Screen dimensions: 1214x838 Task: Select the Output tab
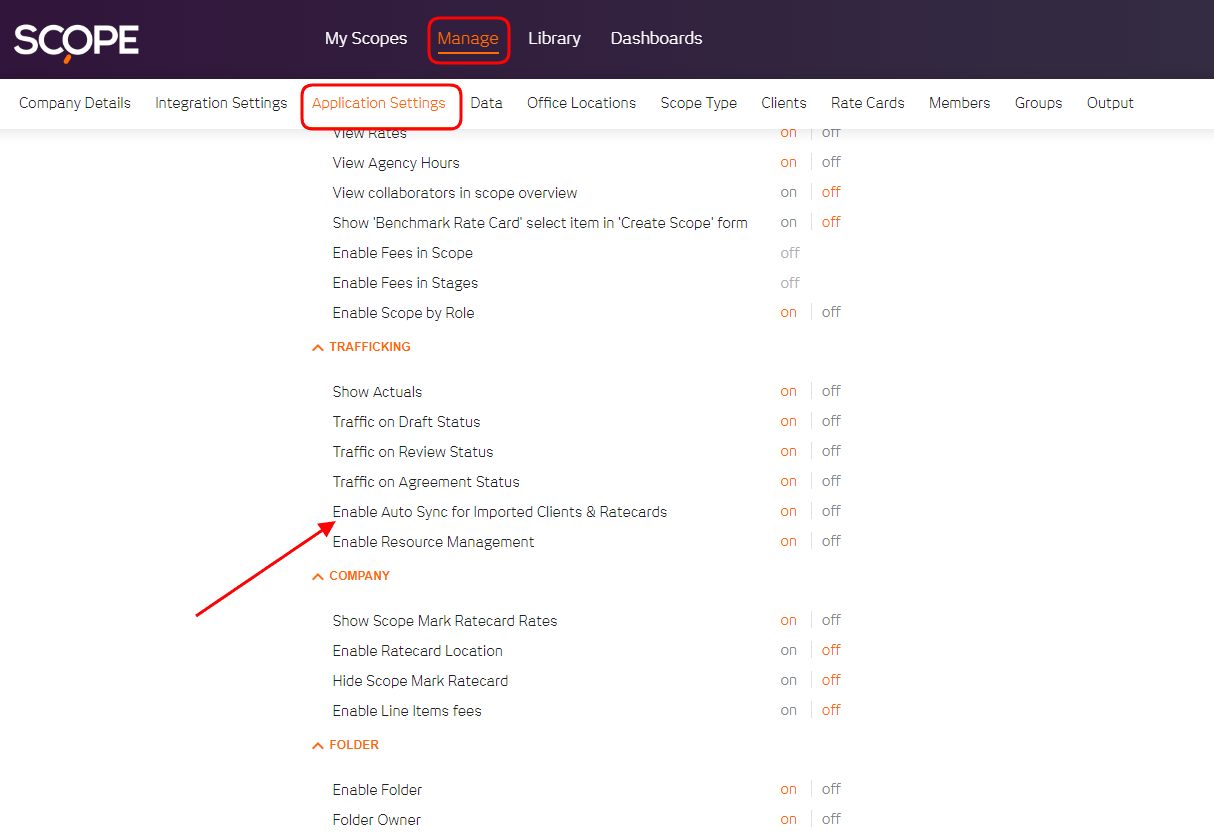(1110, 103)
